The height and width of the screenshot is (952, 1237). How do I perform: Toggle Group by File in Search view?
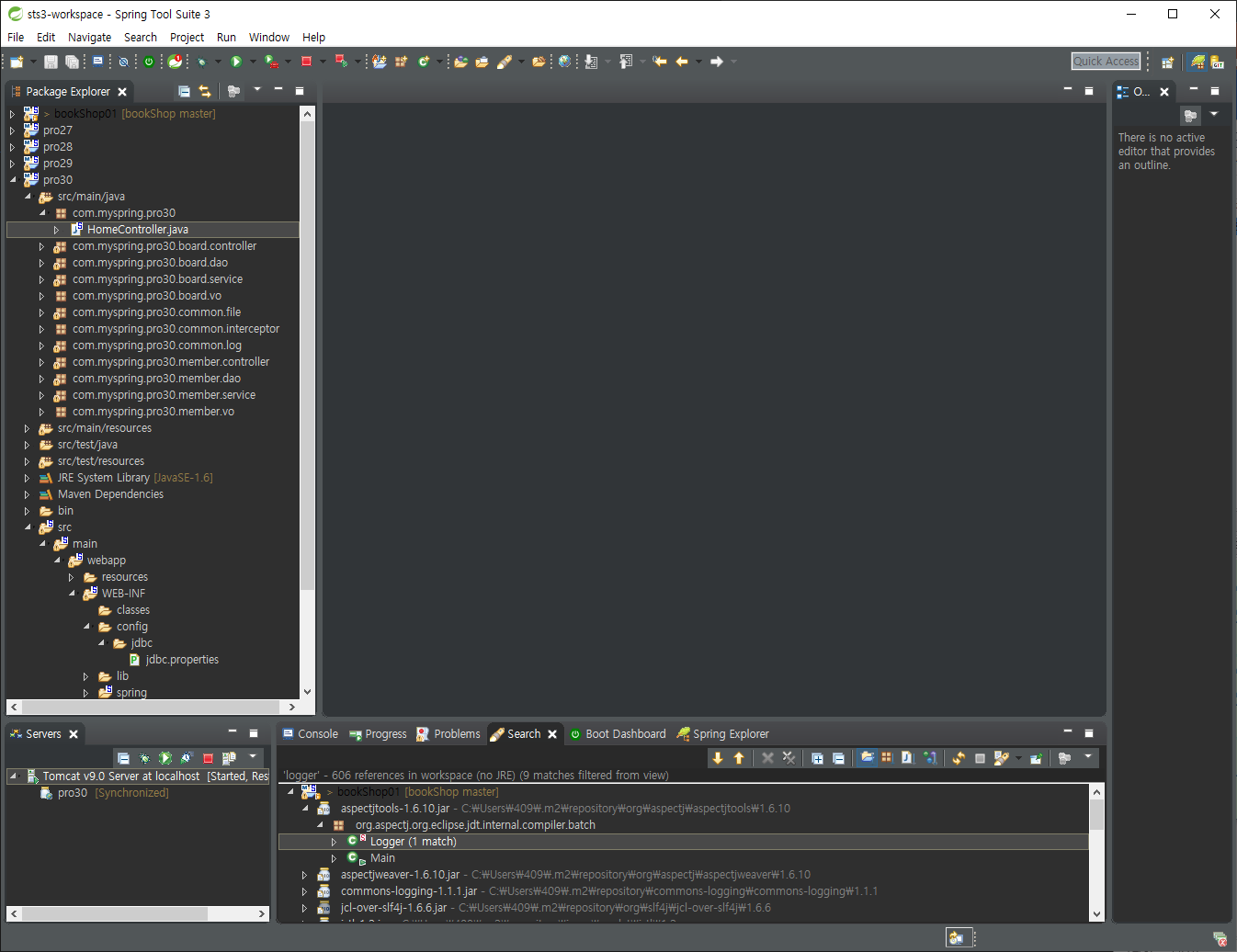tap(907, 758)
